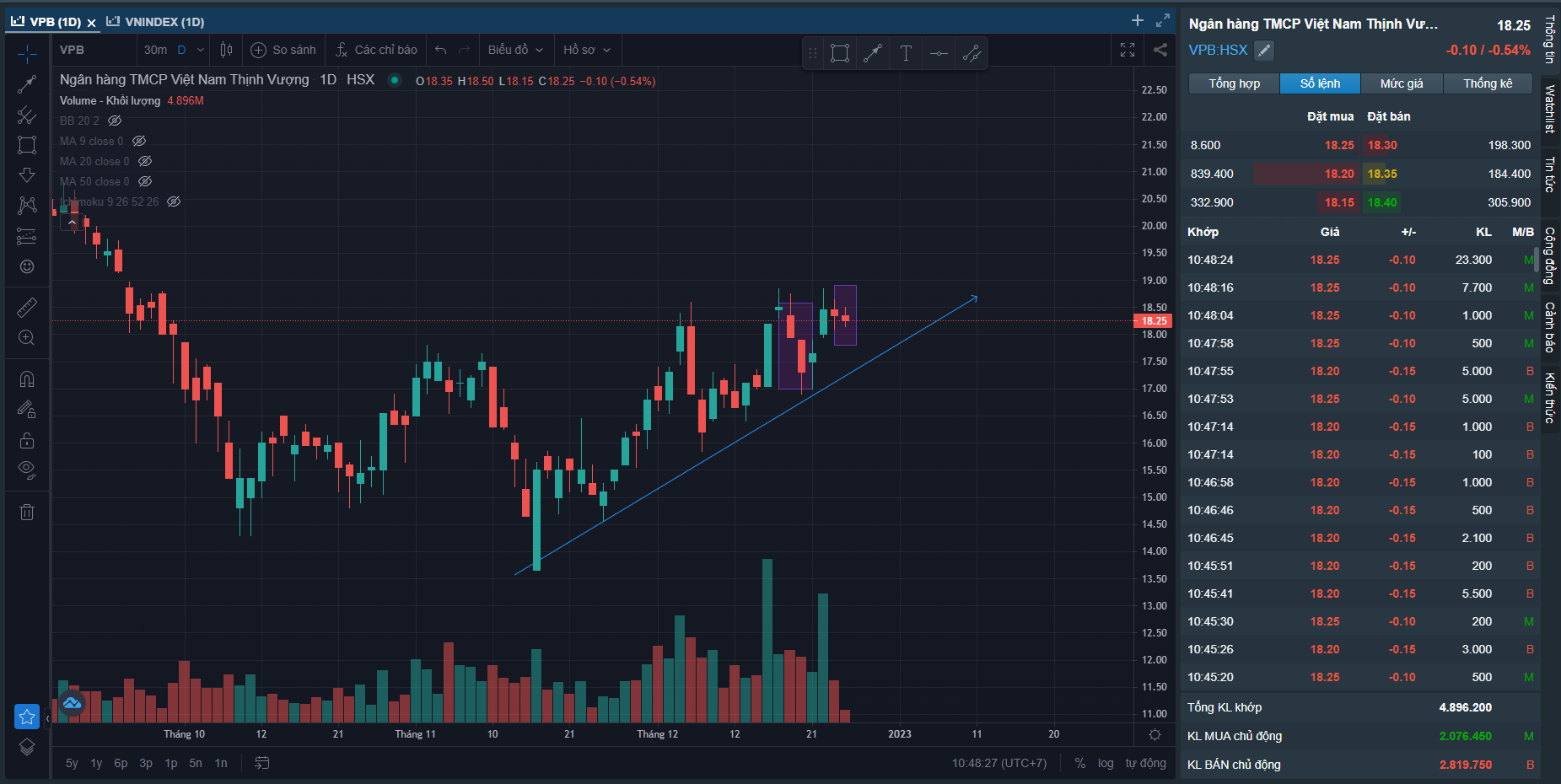
Task: Pick horizontal line in floating toolbar
Action: 939,54
